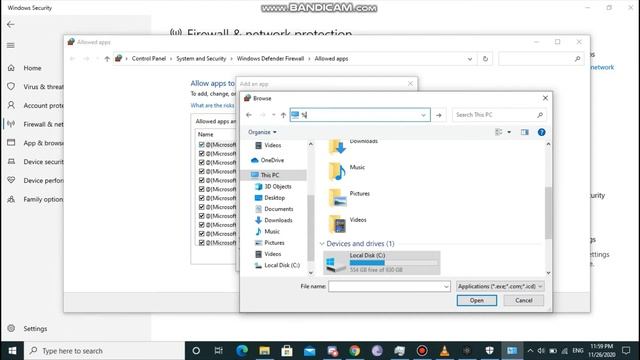Click Control Panel breadcrumb in Allowed apps
The width and height of the screenshot is (640, 360).
click(149, 59)
